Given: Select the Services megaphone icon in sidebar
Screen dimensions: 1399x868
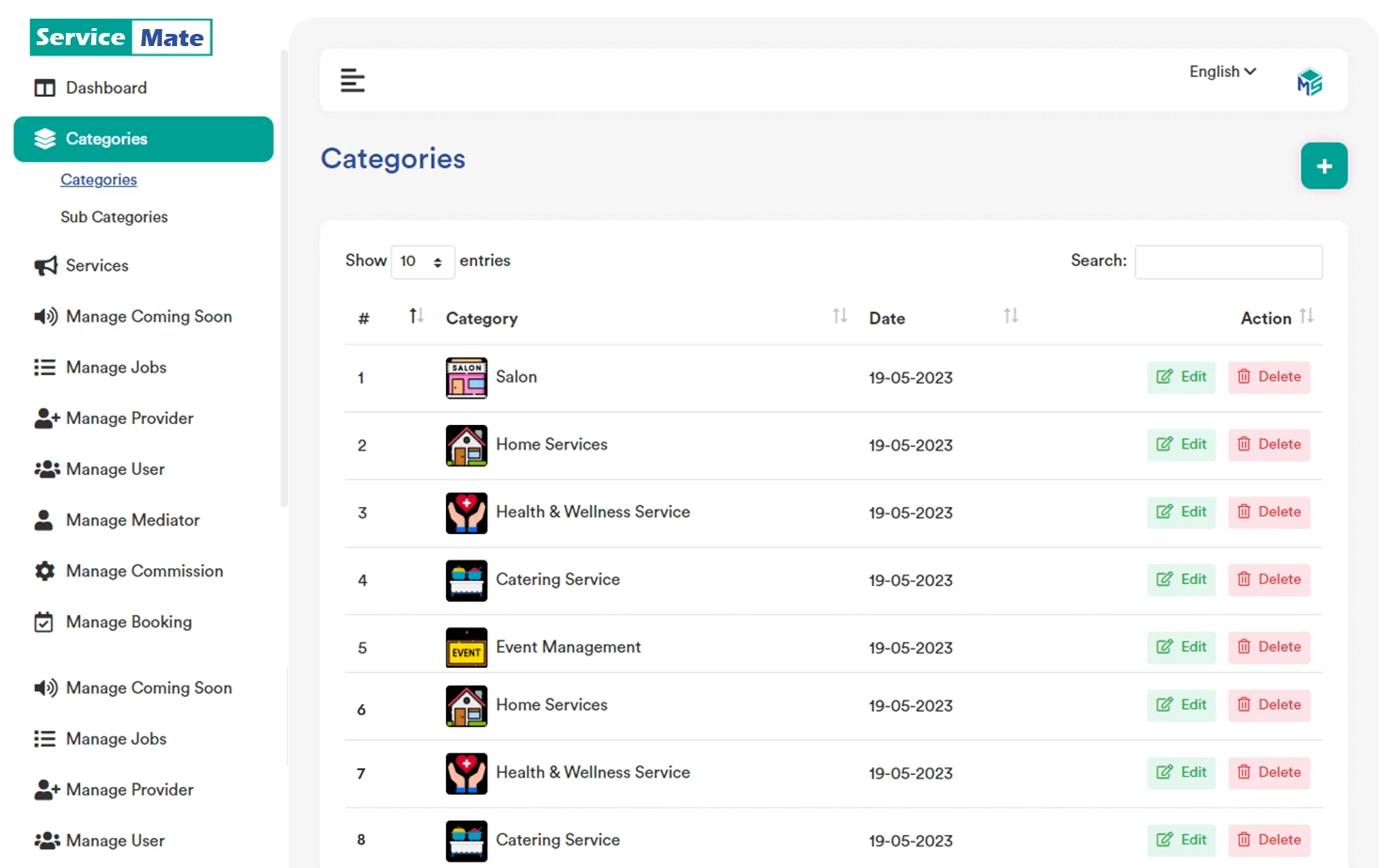Looking at the screenshot, I should tap(44, 265).
